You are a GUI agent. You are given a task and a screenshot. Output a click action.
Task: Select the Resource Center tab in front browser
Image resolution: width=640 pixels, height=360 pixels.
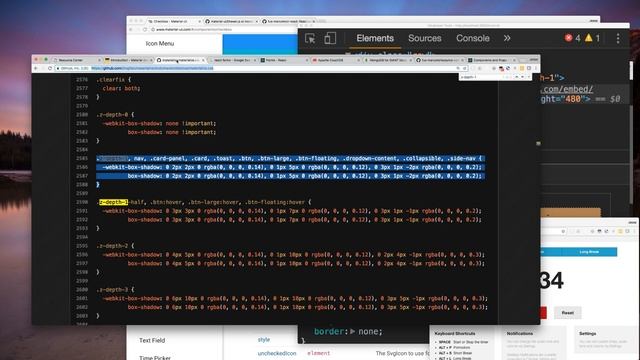[76, 60]
